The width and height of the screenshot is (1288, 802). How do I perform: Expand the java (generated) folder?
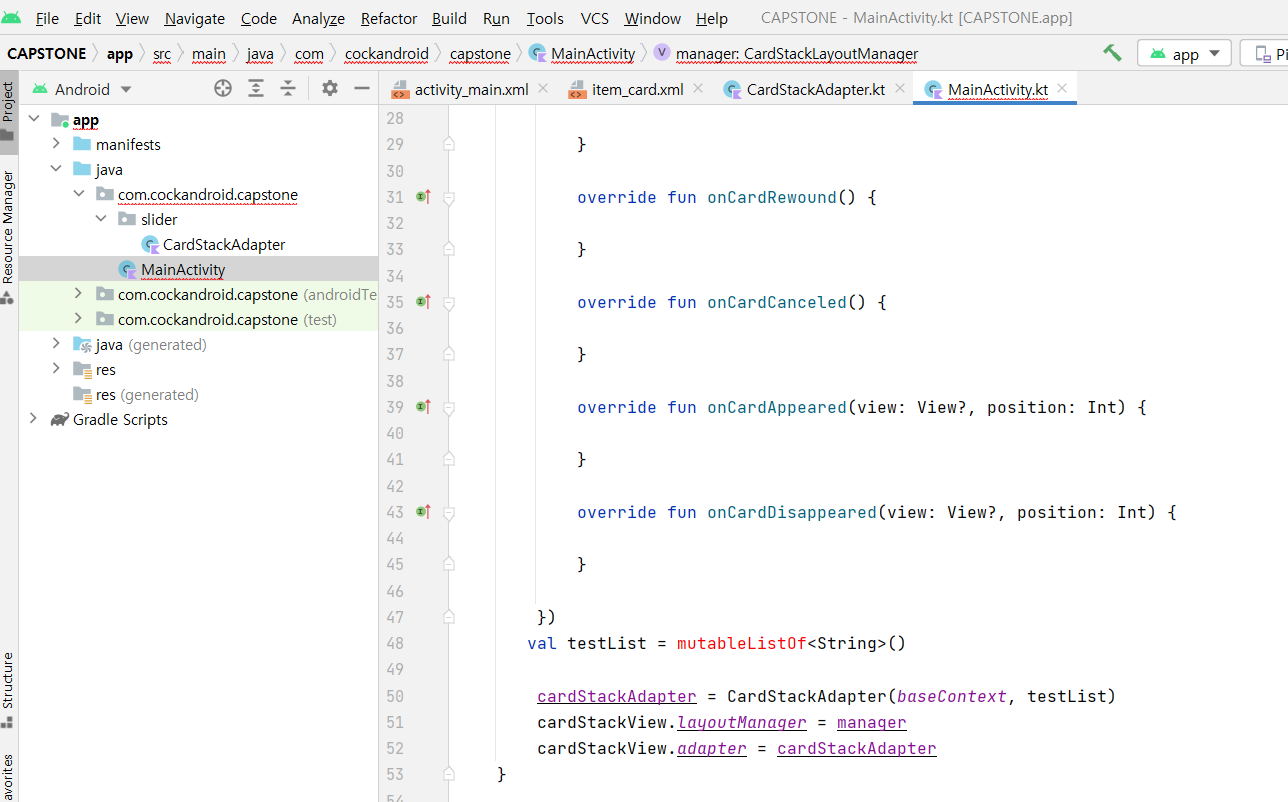click(x=56, y=344)
